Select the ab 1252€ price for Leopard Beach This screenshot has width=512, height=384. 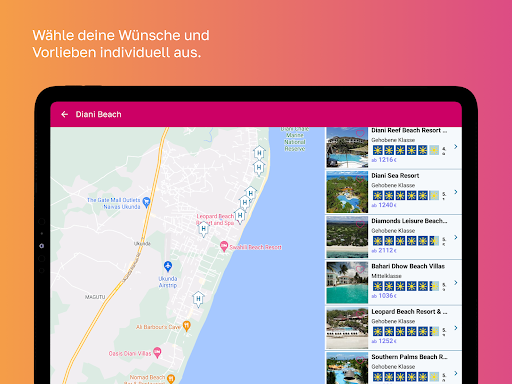point(384,341)
